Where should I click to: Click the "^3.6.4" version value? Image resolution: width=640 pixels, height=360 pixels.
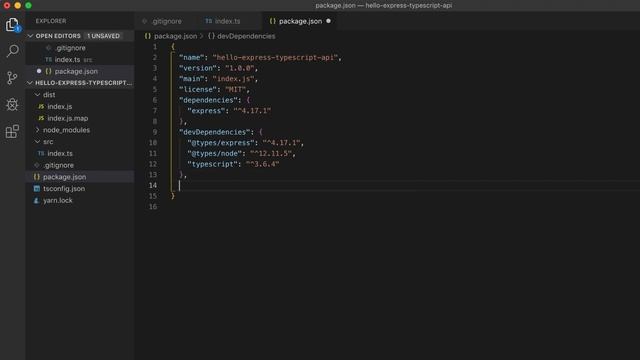(262, 164)
